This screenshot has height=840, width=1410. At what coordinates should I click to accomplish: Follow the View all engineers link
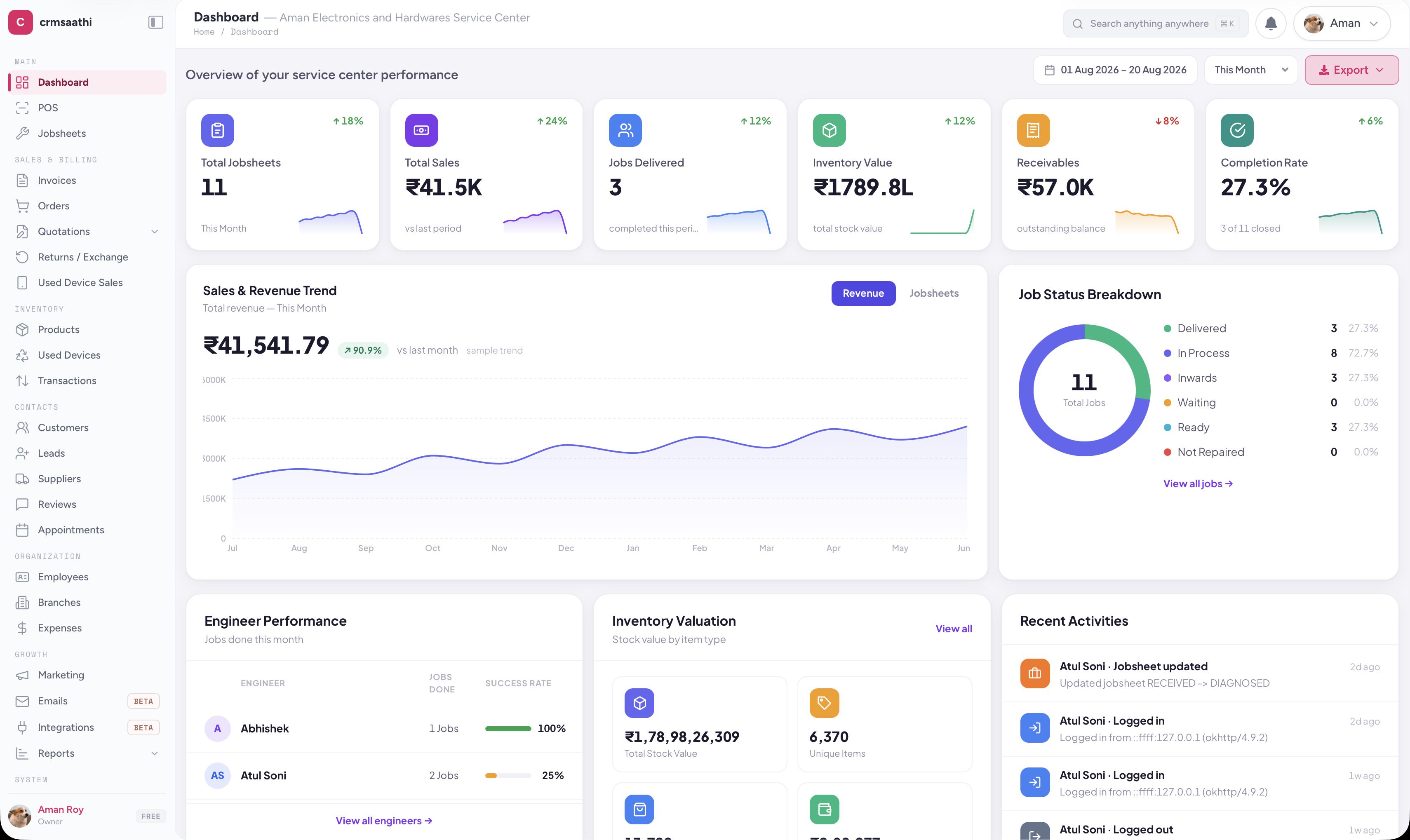tap(384, 821)
